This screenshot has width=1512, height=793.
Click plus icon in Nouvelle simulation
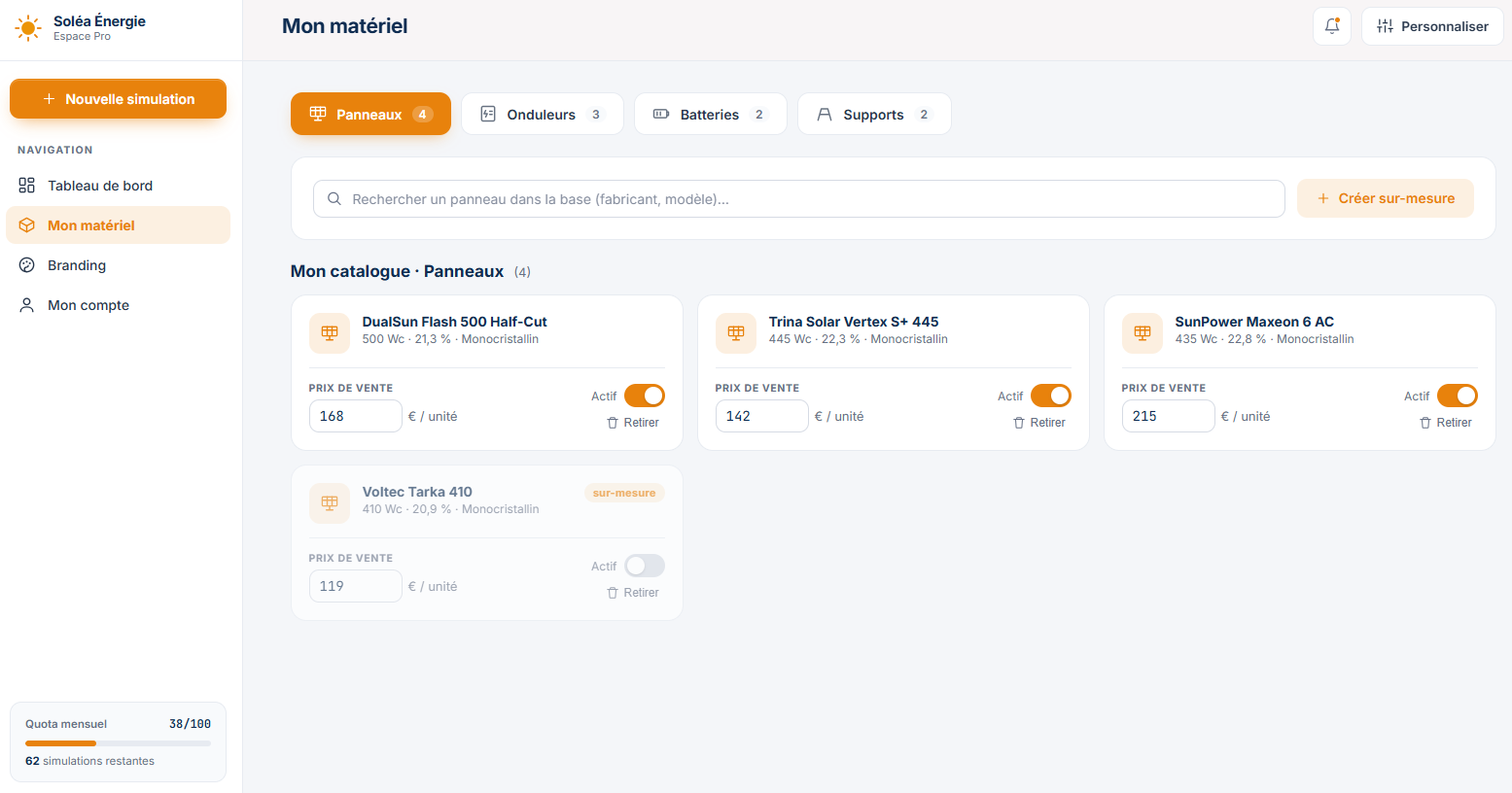49,99
